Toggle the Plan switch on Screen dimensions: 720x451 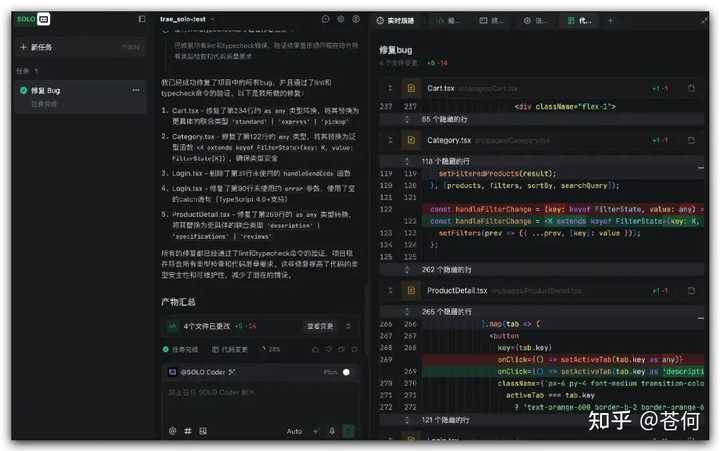coord(346,372)
